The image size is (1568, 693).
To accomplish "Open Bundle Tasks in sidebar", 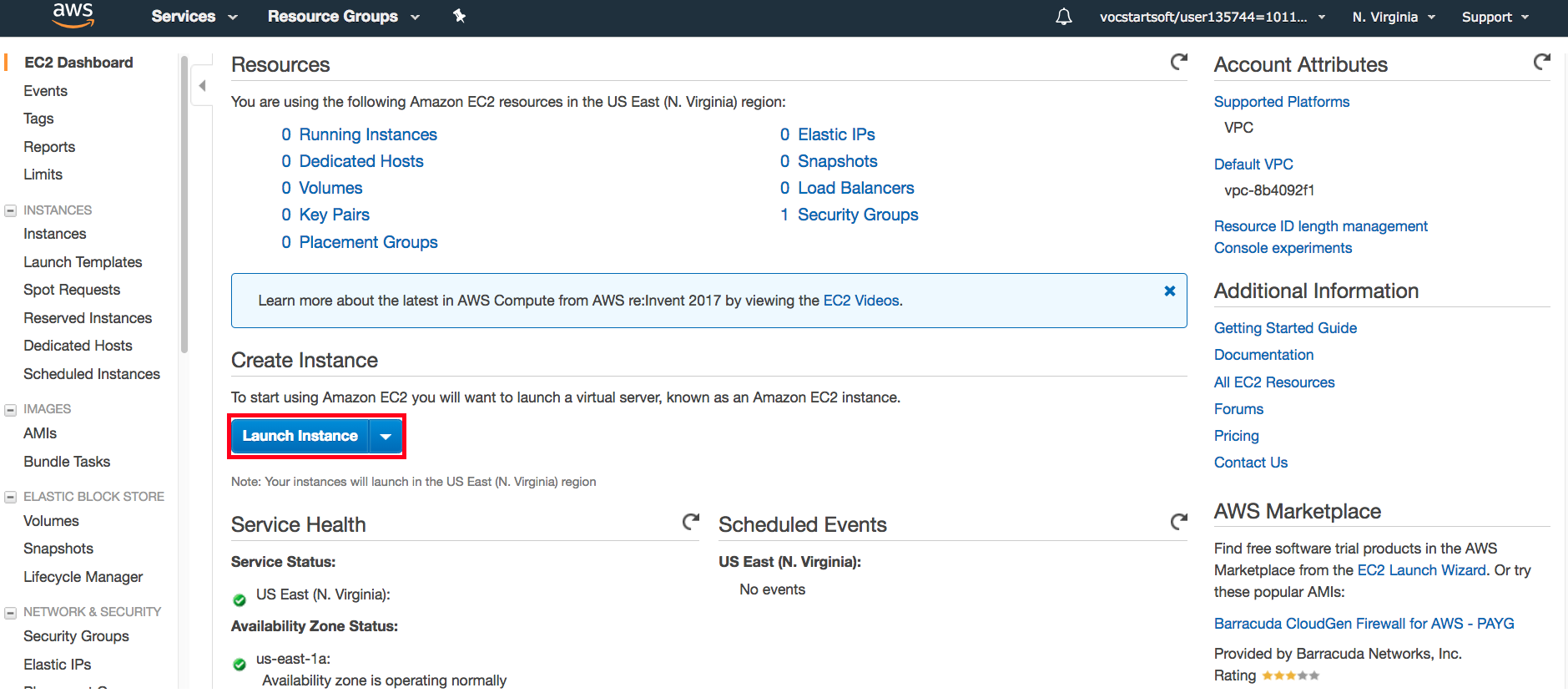I will (x=67, y=462).
